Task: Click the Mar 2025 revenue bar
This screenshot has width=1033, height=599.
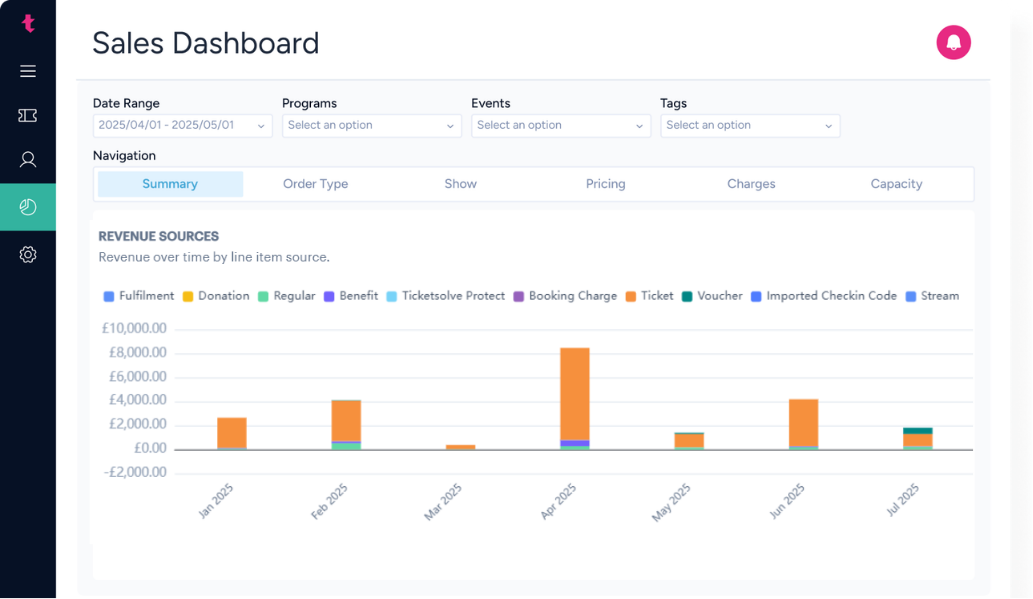Action: coord(461,447)
